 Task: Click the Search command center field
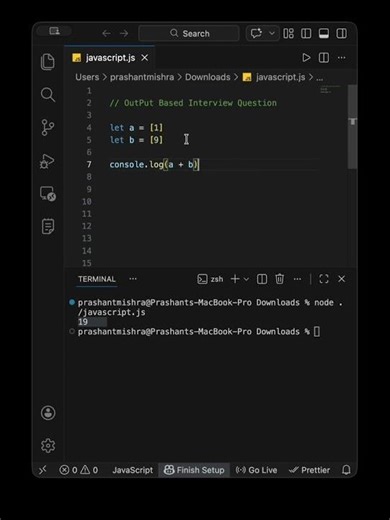[189, 33]
